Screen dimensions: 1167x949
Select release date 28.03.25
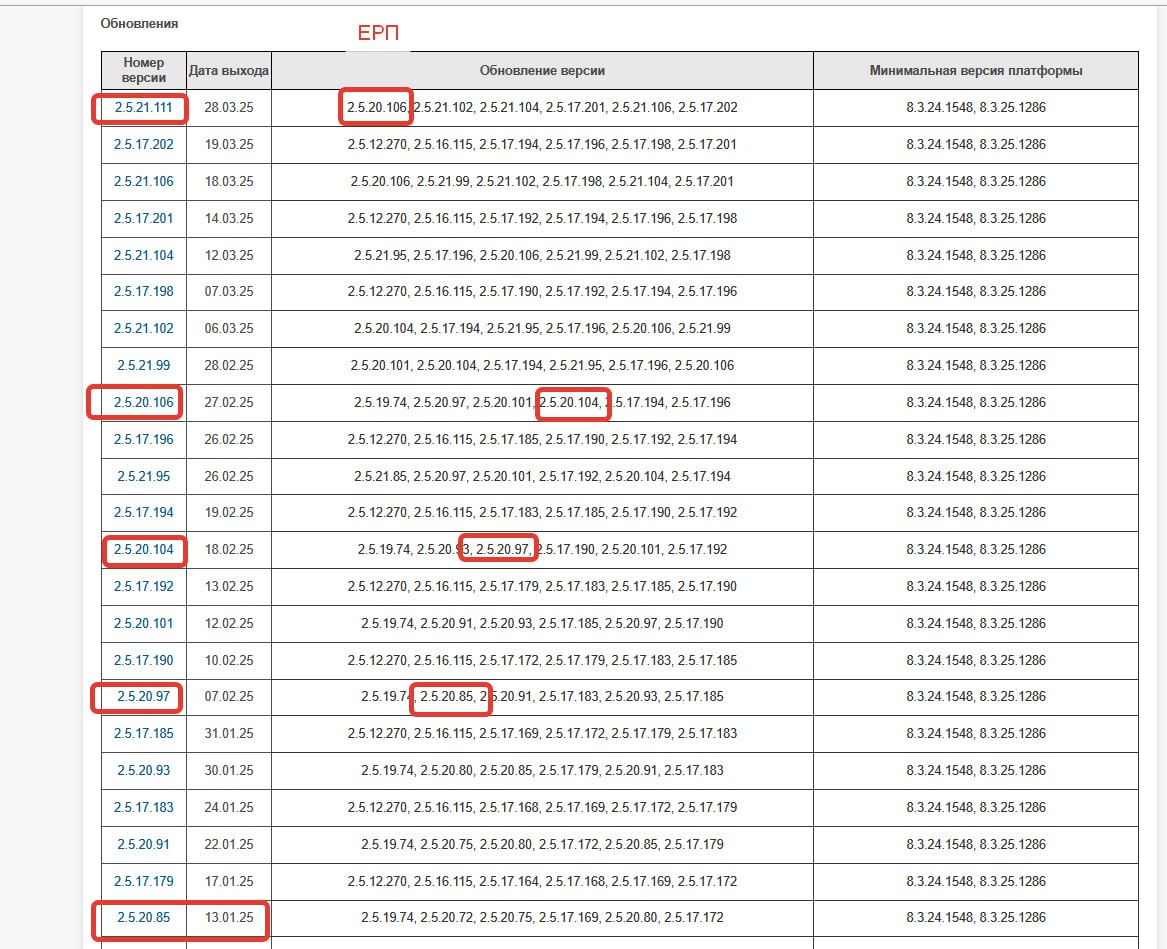pos(228,108)
